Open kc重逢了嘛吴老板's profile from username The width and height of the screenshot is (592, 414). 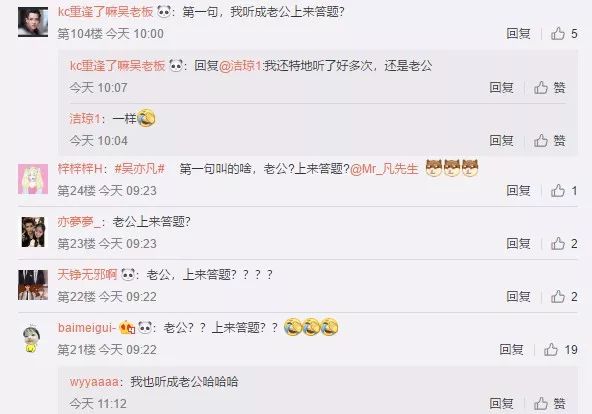[105, 12]
